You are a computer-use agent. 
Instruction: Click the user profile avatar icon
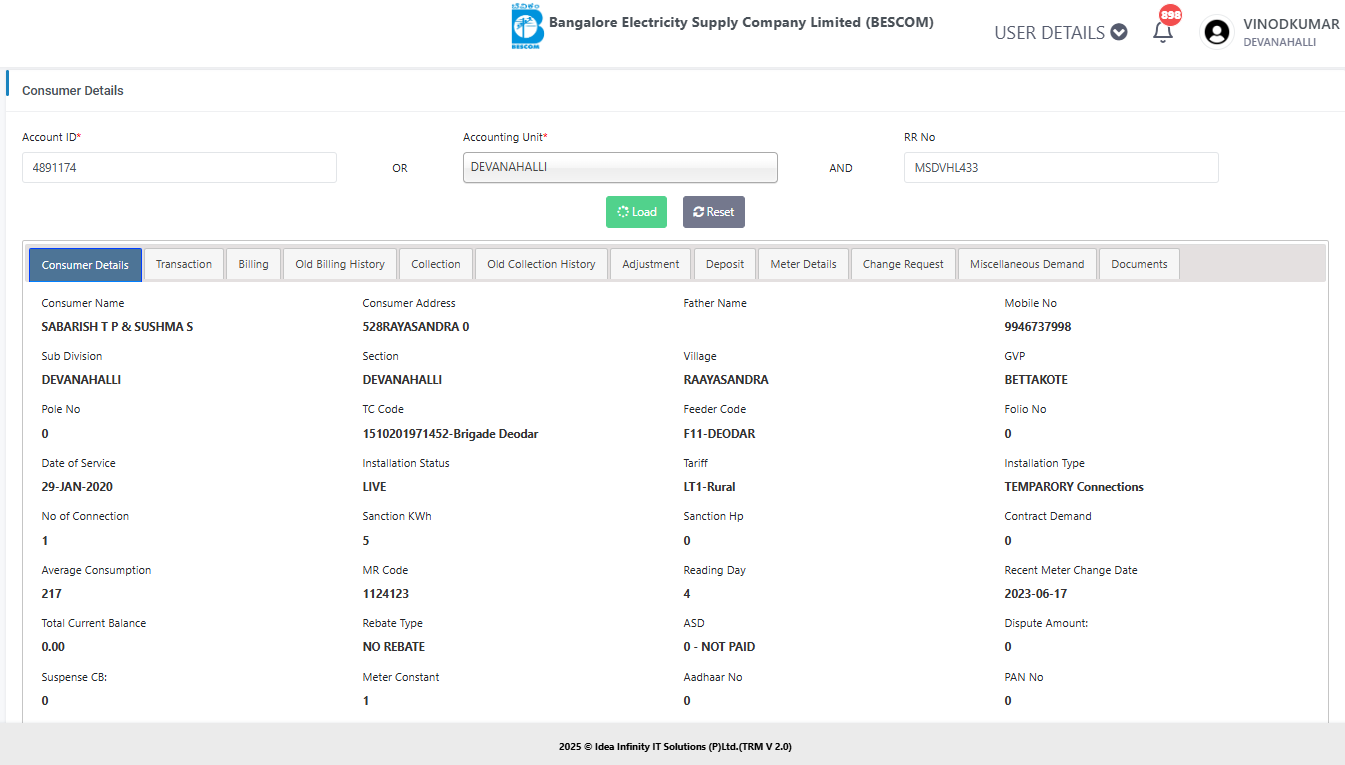pos(1216,33)
